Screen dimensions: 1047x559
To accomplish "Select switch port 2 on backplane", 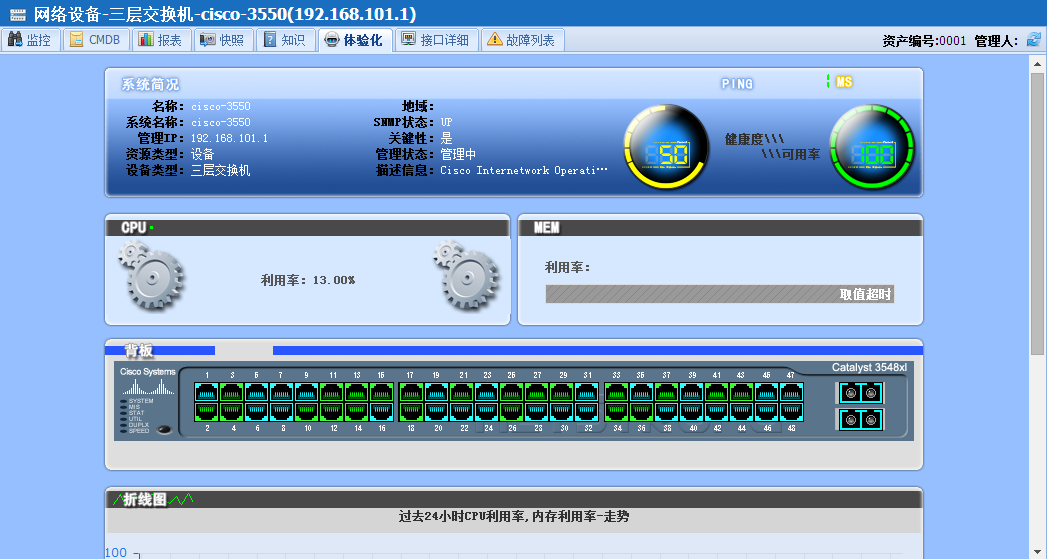I will tap(207, 412).
